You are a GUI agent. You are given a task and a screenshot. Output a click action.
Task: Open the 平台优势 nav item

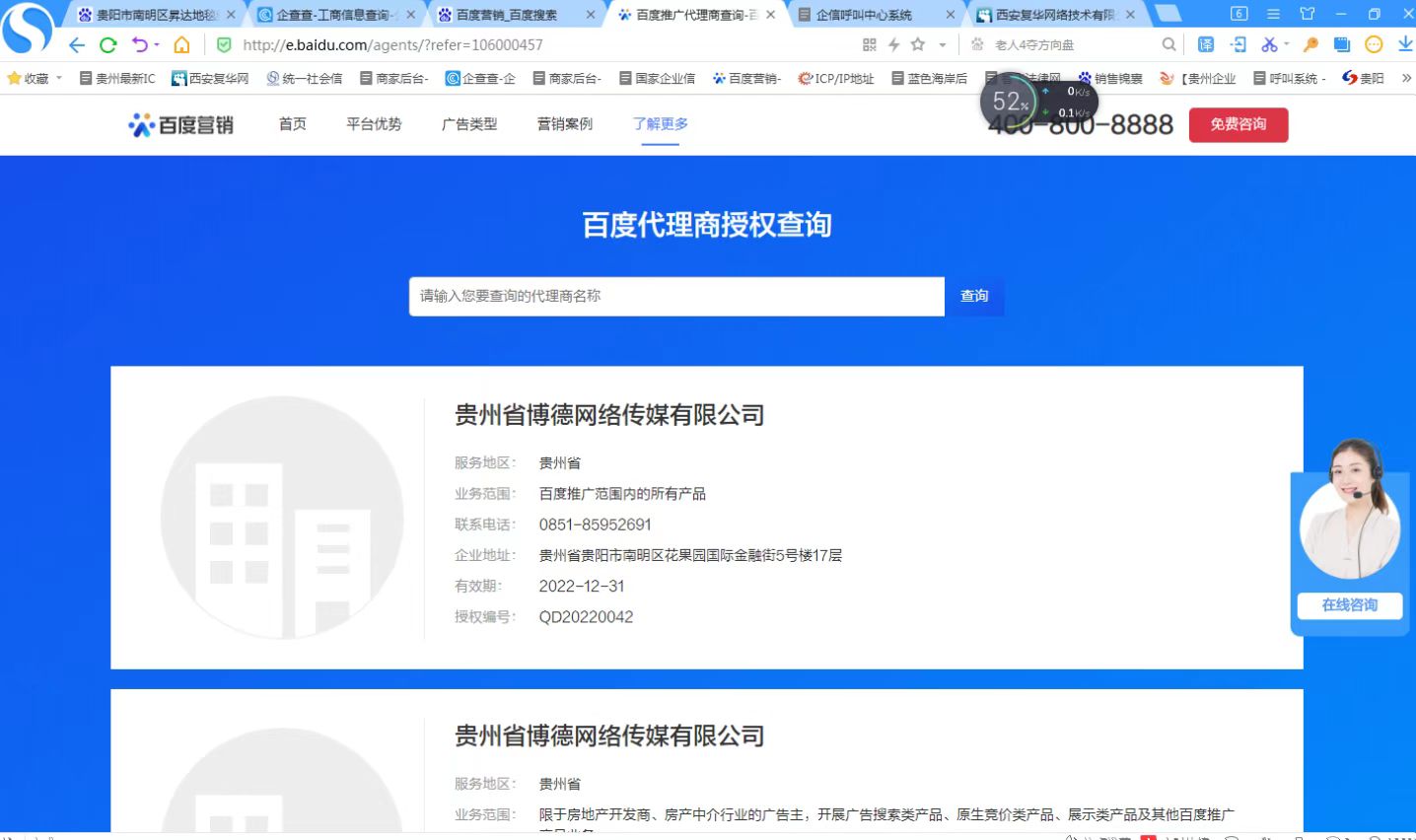(374, 124)
